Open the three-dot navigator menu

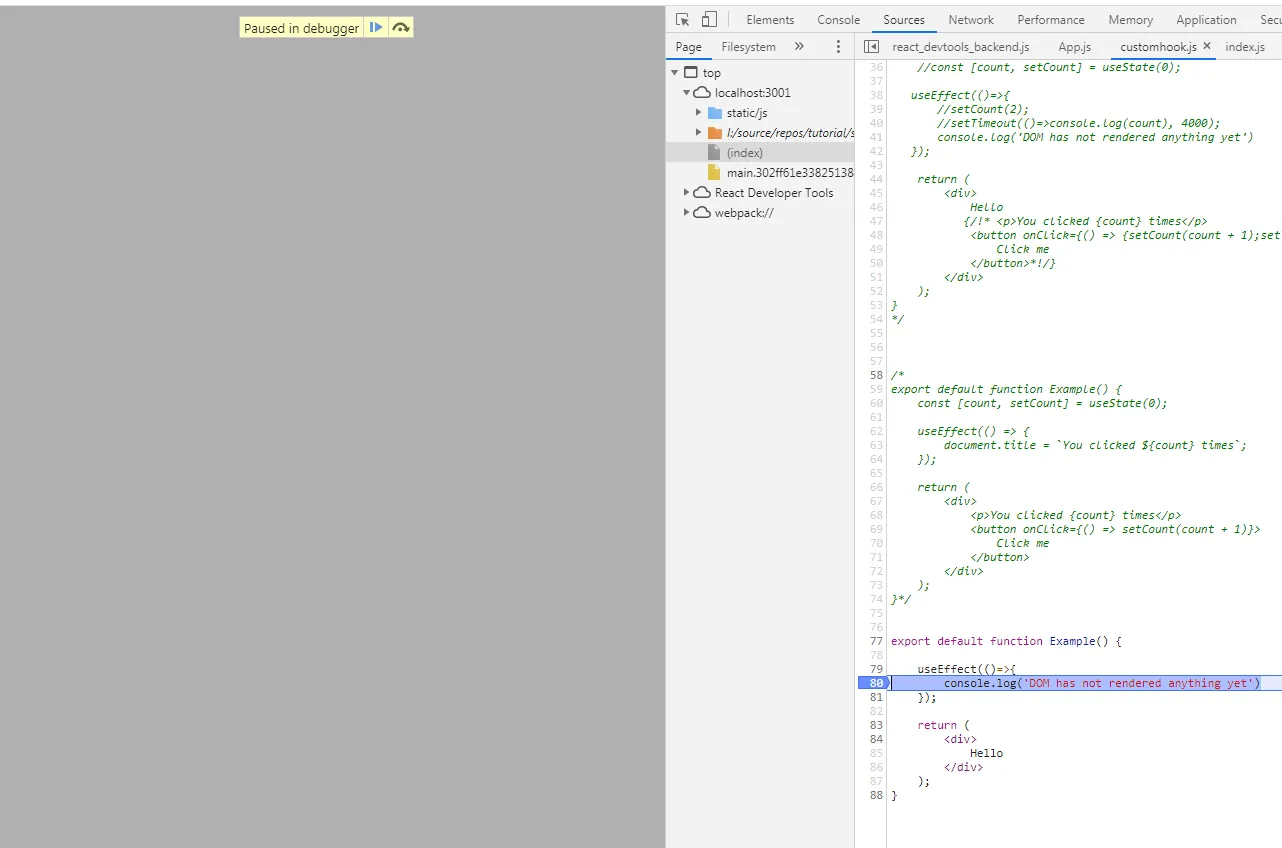838,47
